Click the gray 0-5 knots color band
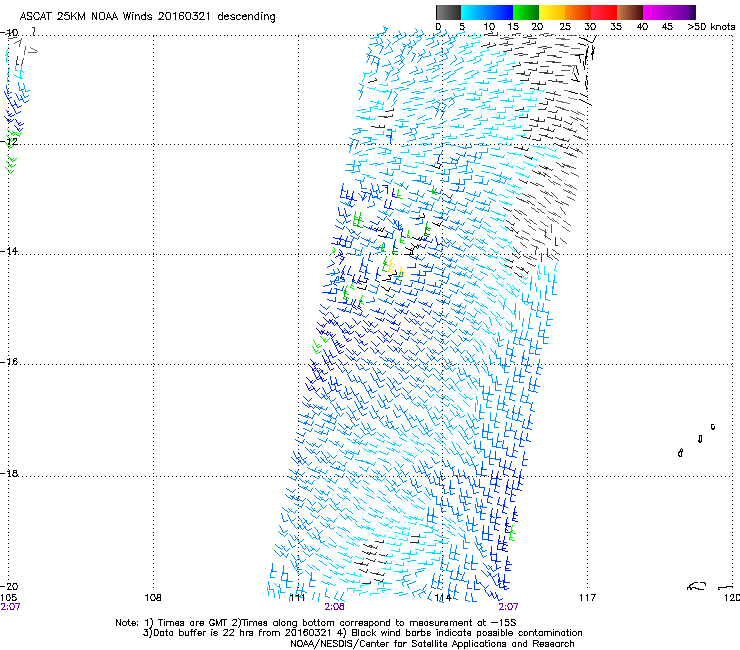Viewport: 740px width, 650px height. click(448, 12)
